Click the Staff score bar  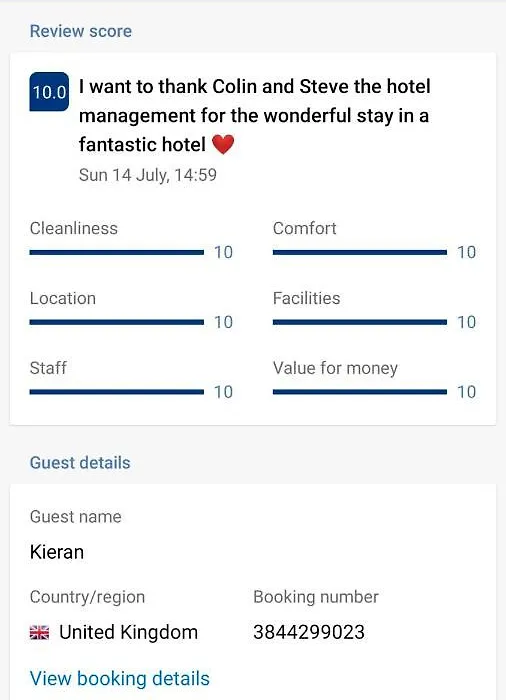(x=117, y=392)
